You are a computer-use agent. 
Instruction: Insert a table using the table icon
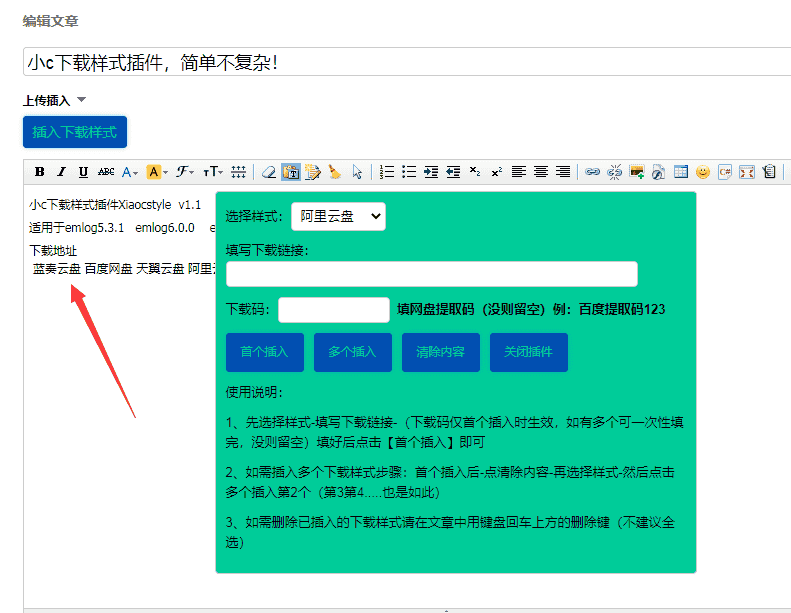pyautogui.click(x=681, y=172)
